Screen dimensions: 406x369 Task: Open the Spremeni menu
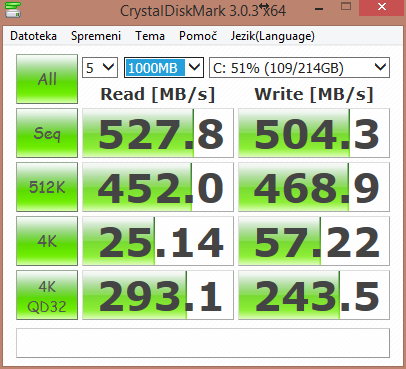(x=96, y=36)
